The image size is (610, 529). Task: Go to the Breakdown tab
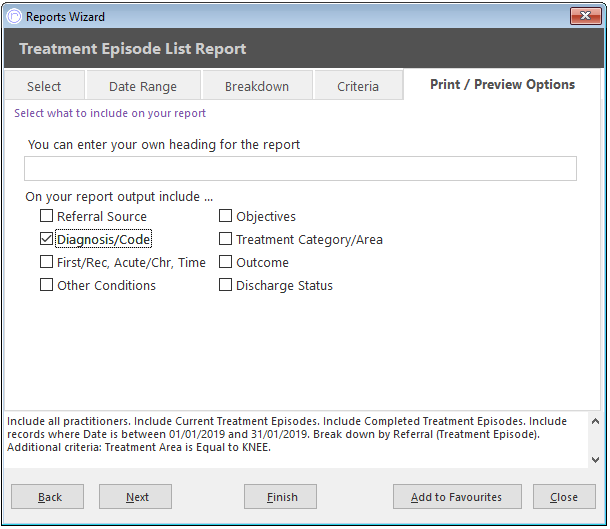(x=257, y=86)
